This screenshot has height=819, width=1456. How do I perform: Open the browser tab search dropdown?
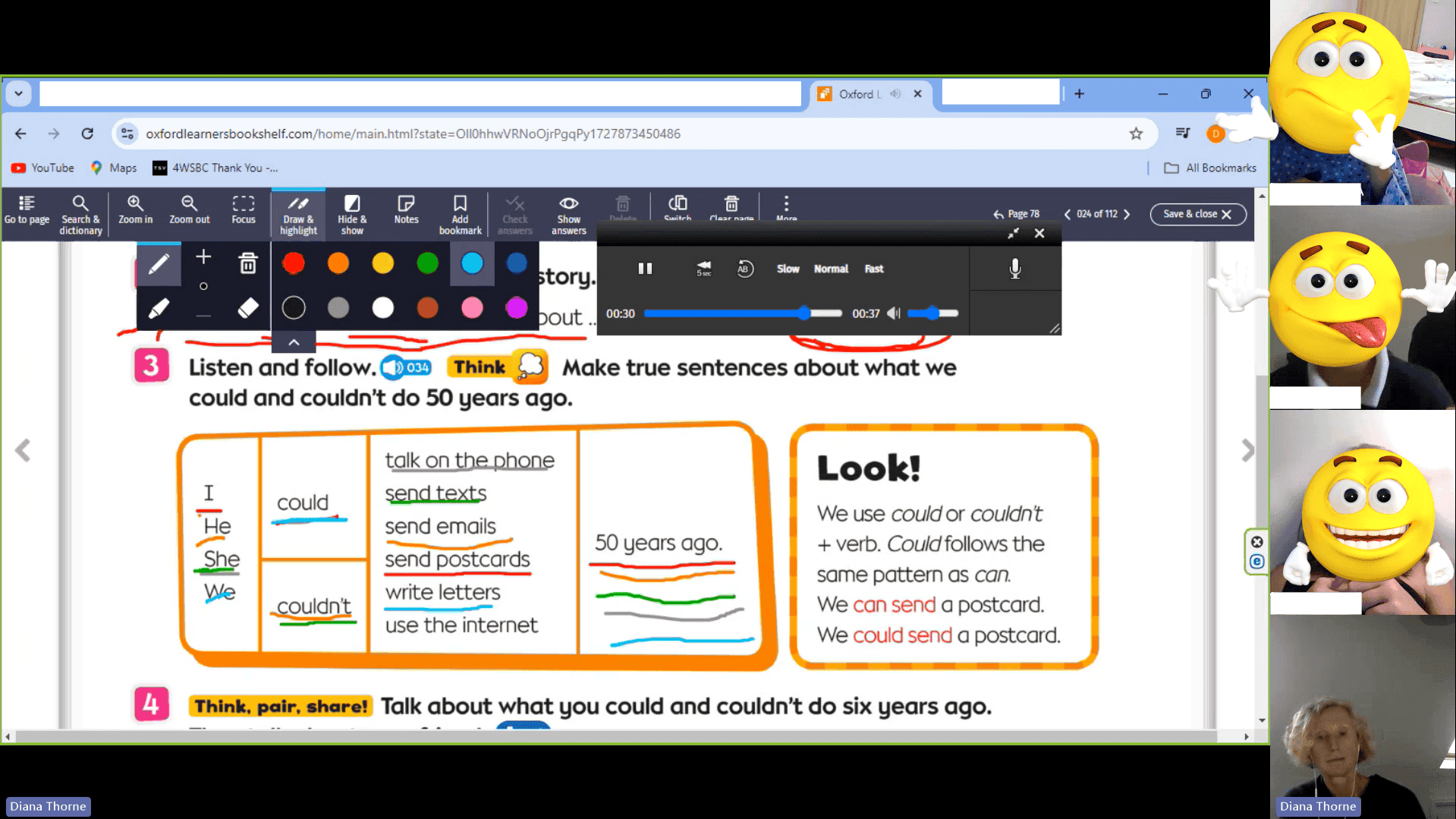pos(18,94)
